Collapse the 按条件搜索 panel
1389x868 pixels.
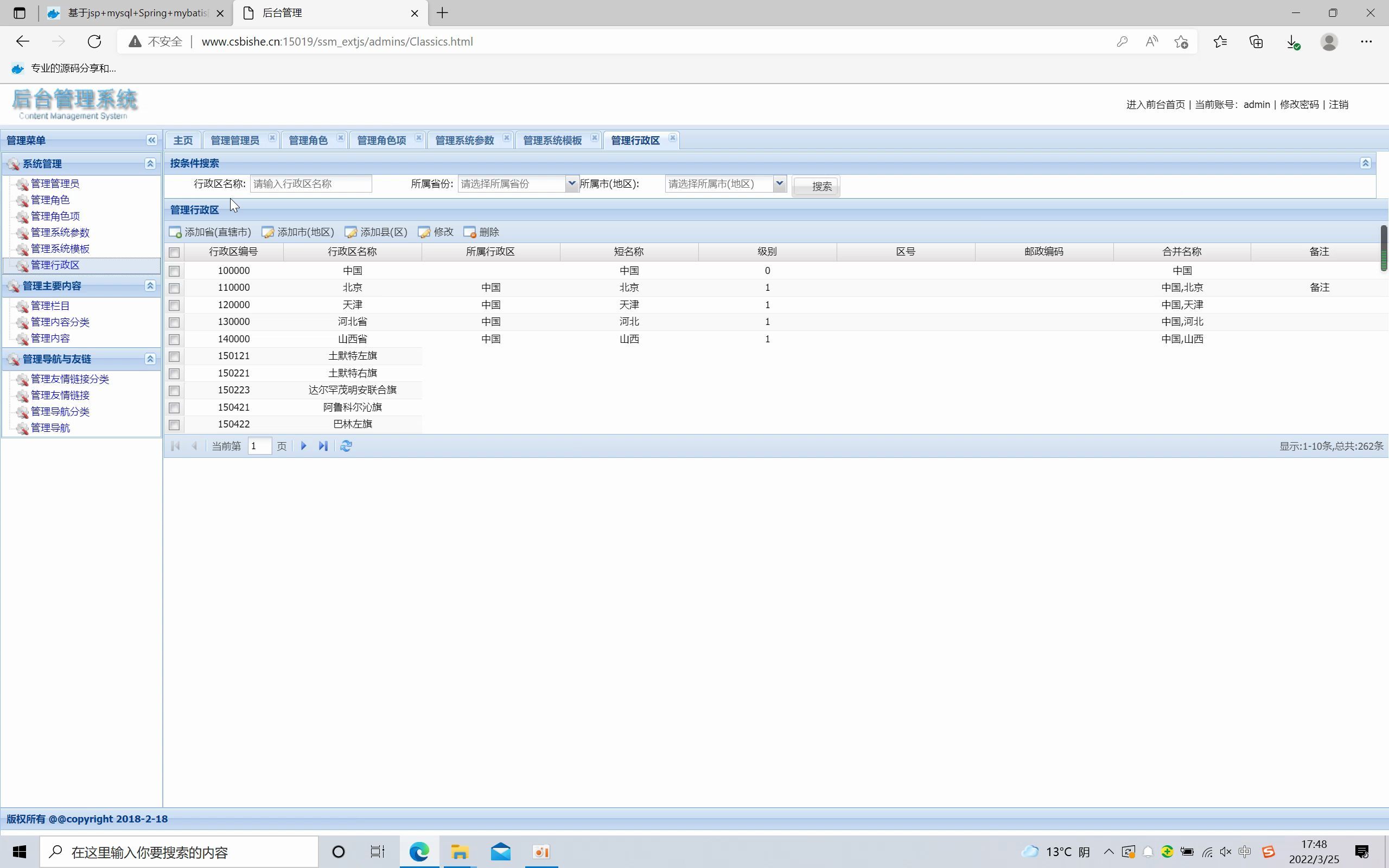(x=1366, y=163)
